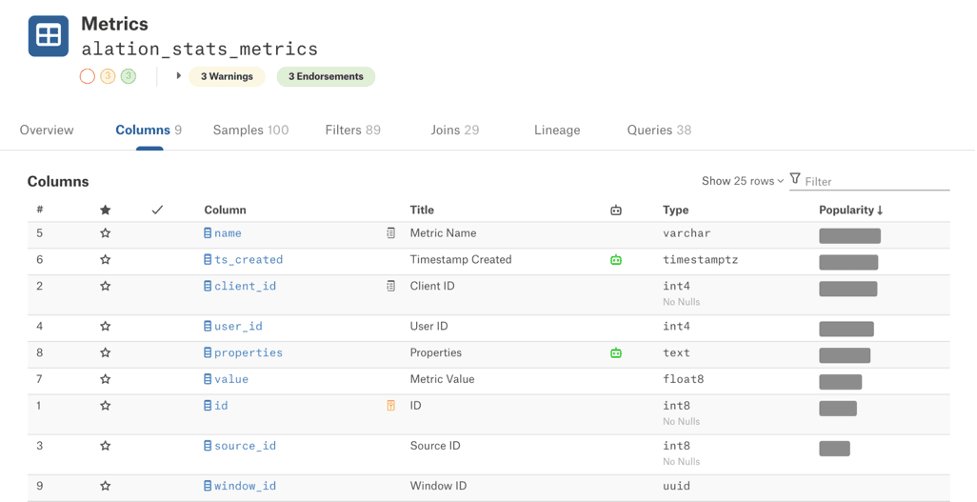The width and height of the screenshot is (977, 502).
Task: Switch to the Samples tab
Action: tap(250, 130)
